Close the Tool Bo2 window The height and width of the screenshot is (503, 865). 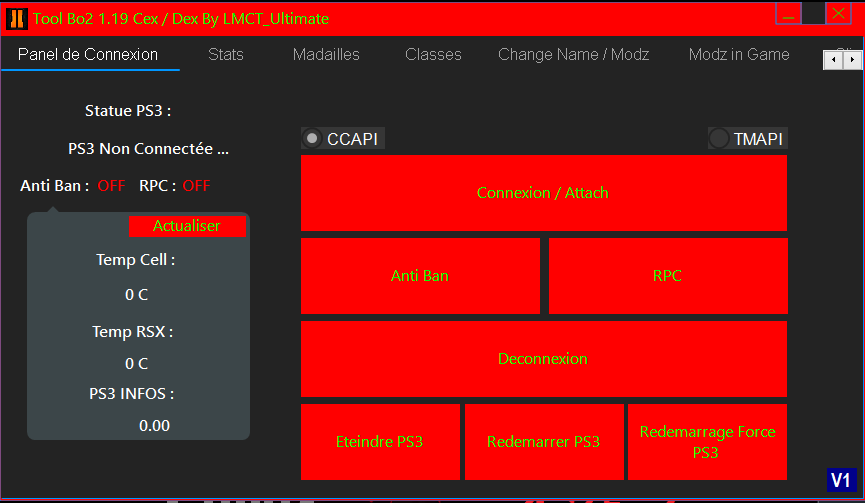pos(839,14)
